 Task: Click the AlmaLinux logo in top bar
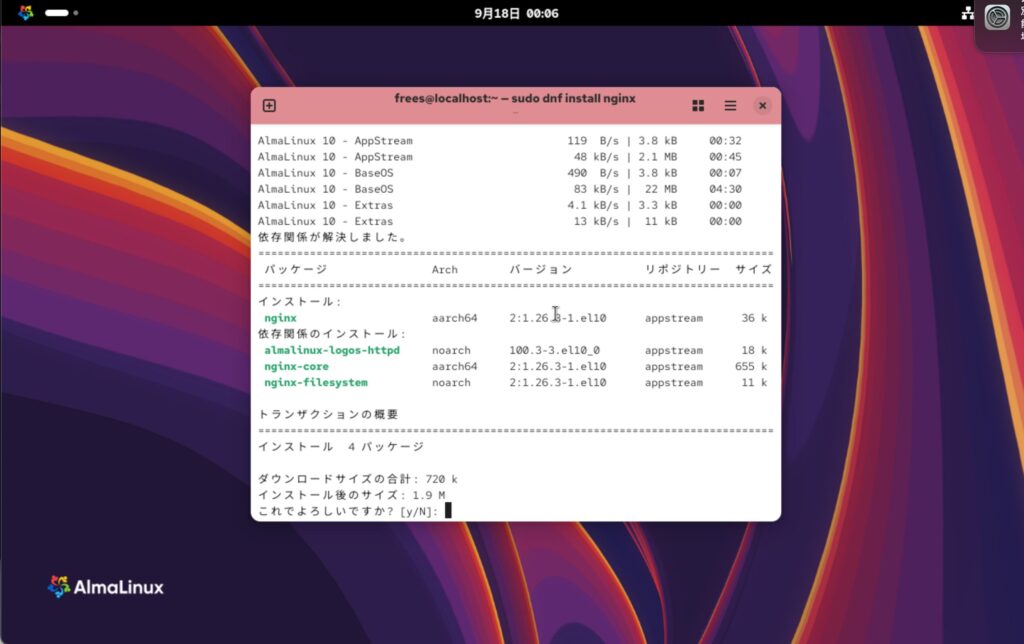tap(26, 13)
